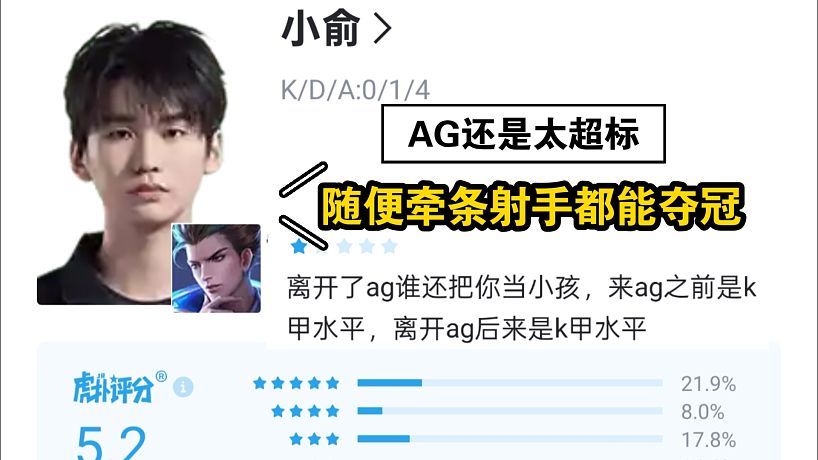Click the AG还是太超标 caption box
Screen dimensions: 818x460
pyautogui.click(x=523, y=134)
